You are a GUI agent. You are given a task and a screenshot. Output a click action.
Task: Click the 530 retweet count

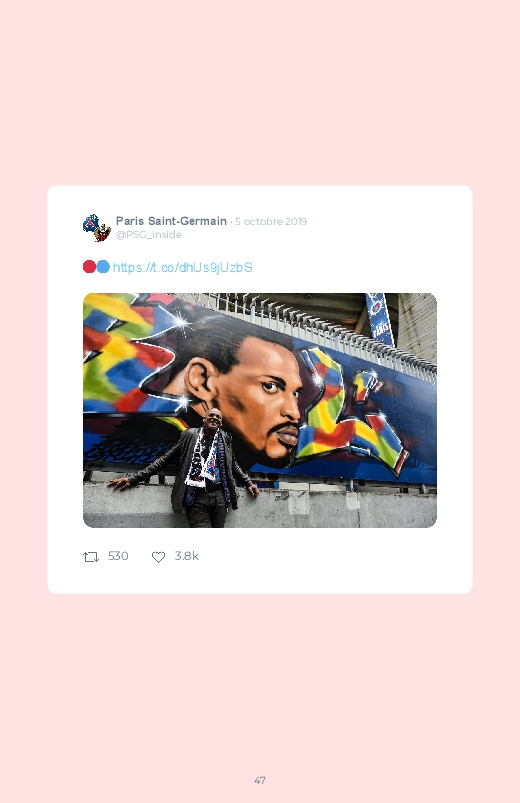[x=118, y=556]
